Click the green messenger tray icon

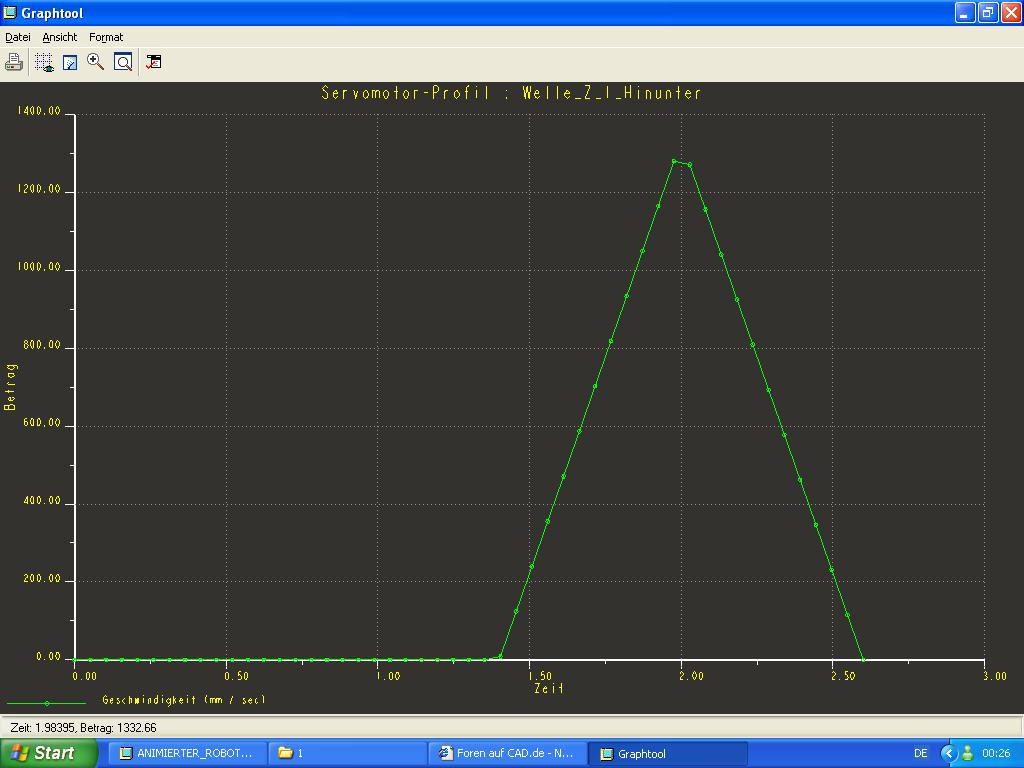(968, 754)
